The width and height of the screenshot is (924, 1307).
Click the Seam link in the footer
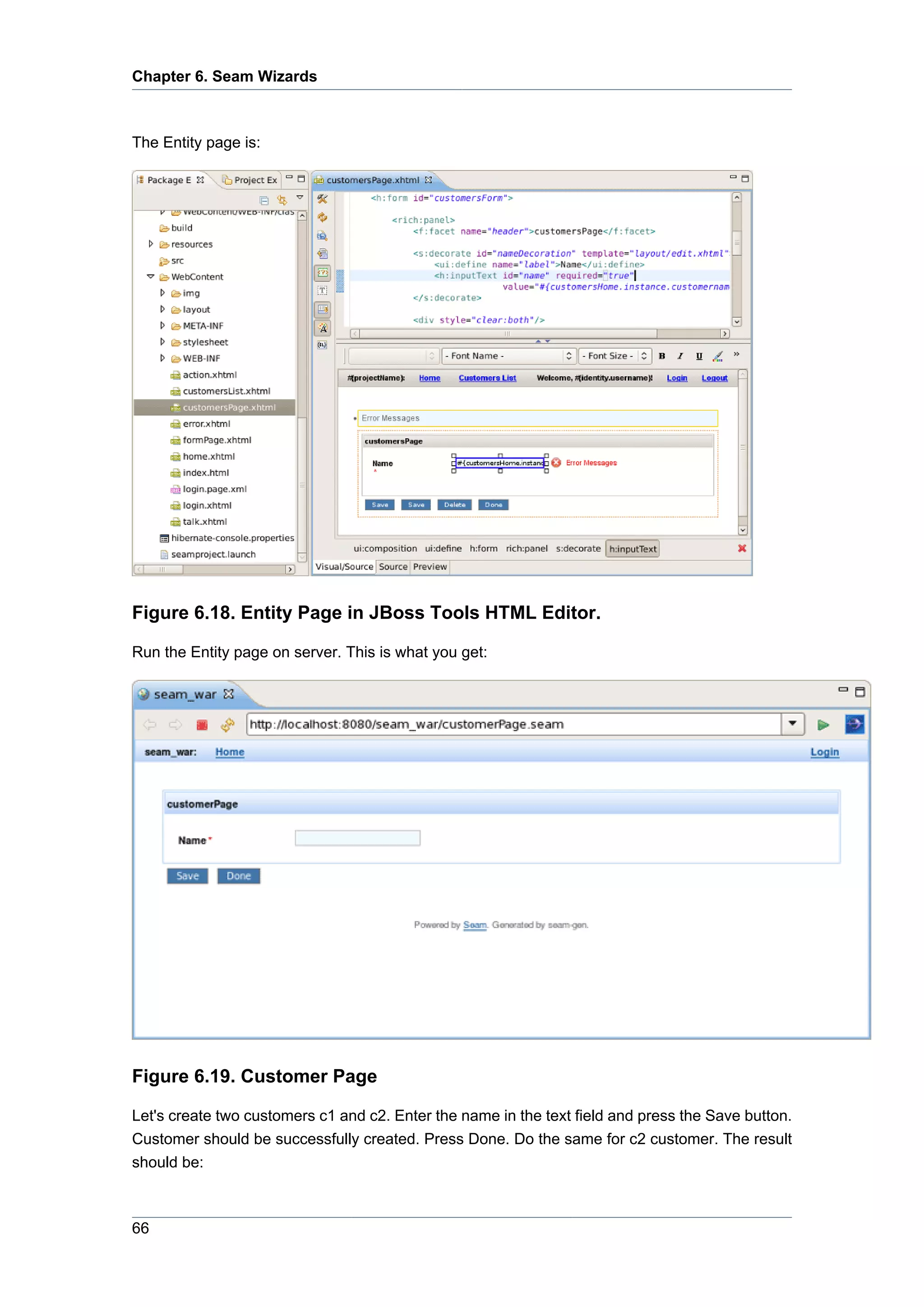tap(475, 925)
